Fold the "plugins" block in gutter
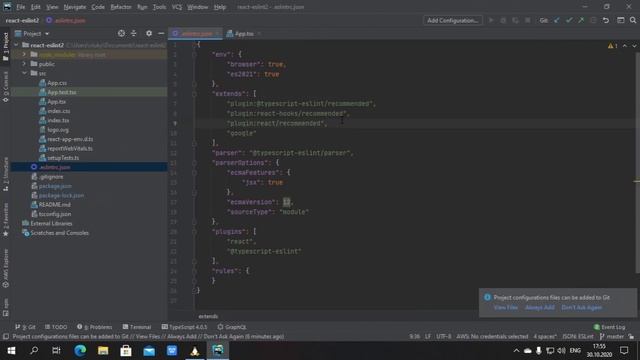The image size is (640, 360). click(x=194, y=232)
